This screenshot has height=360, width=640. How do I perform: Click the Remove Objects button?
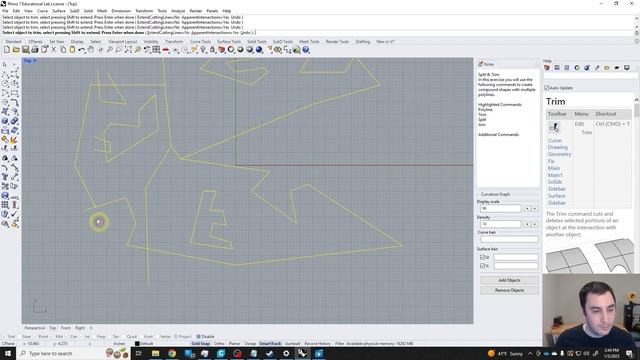(509, 290)
